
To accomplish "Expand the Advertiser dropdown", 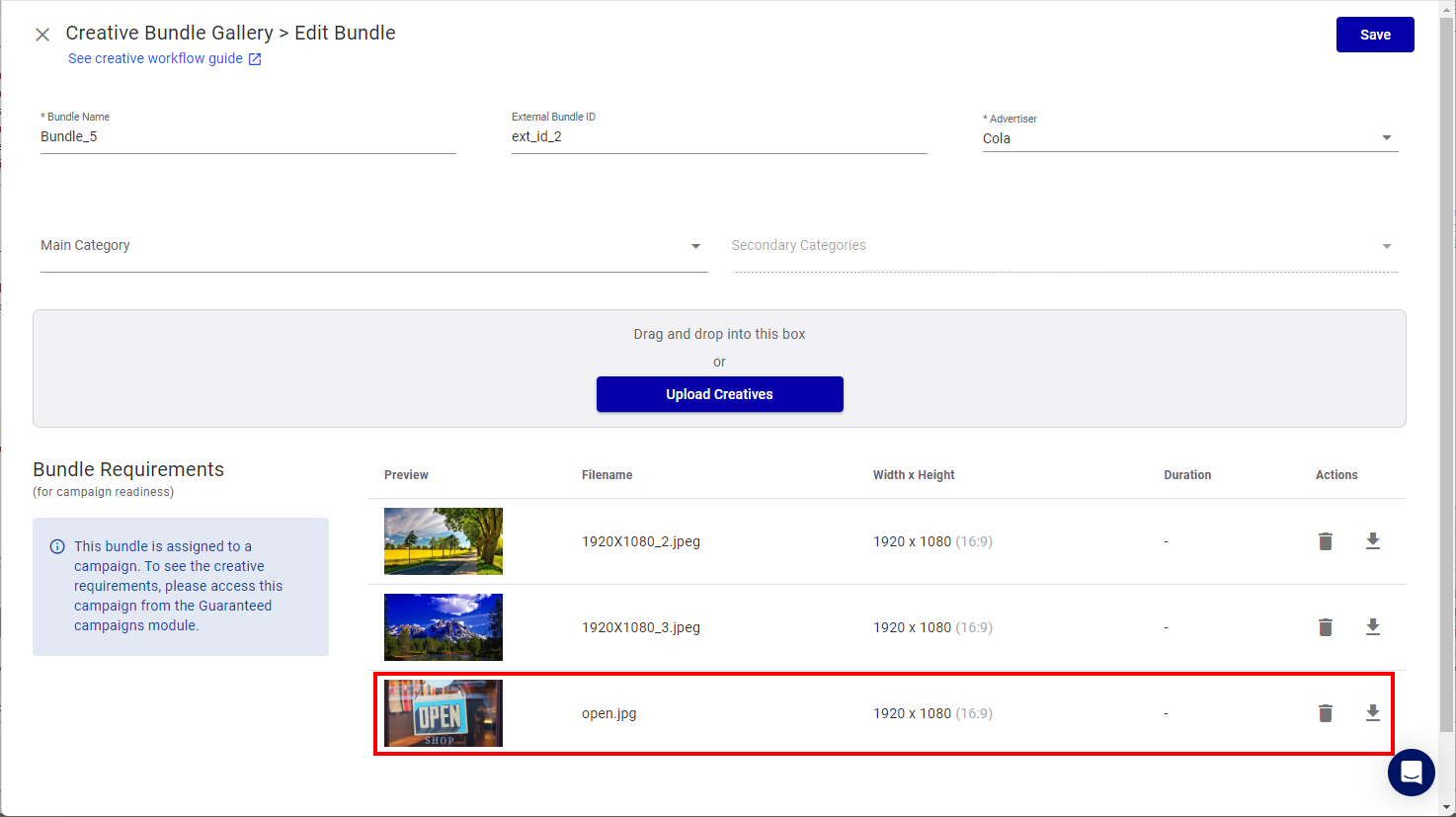I will [1387, 138].
